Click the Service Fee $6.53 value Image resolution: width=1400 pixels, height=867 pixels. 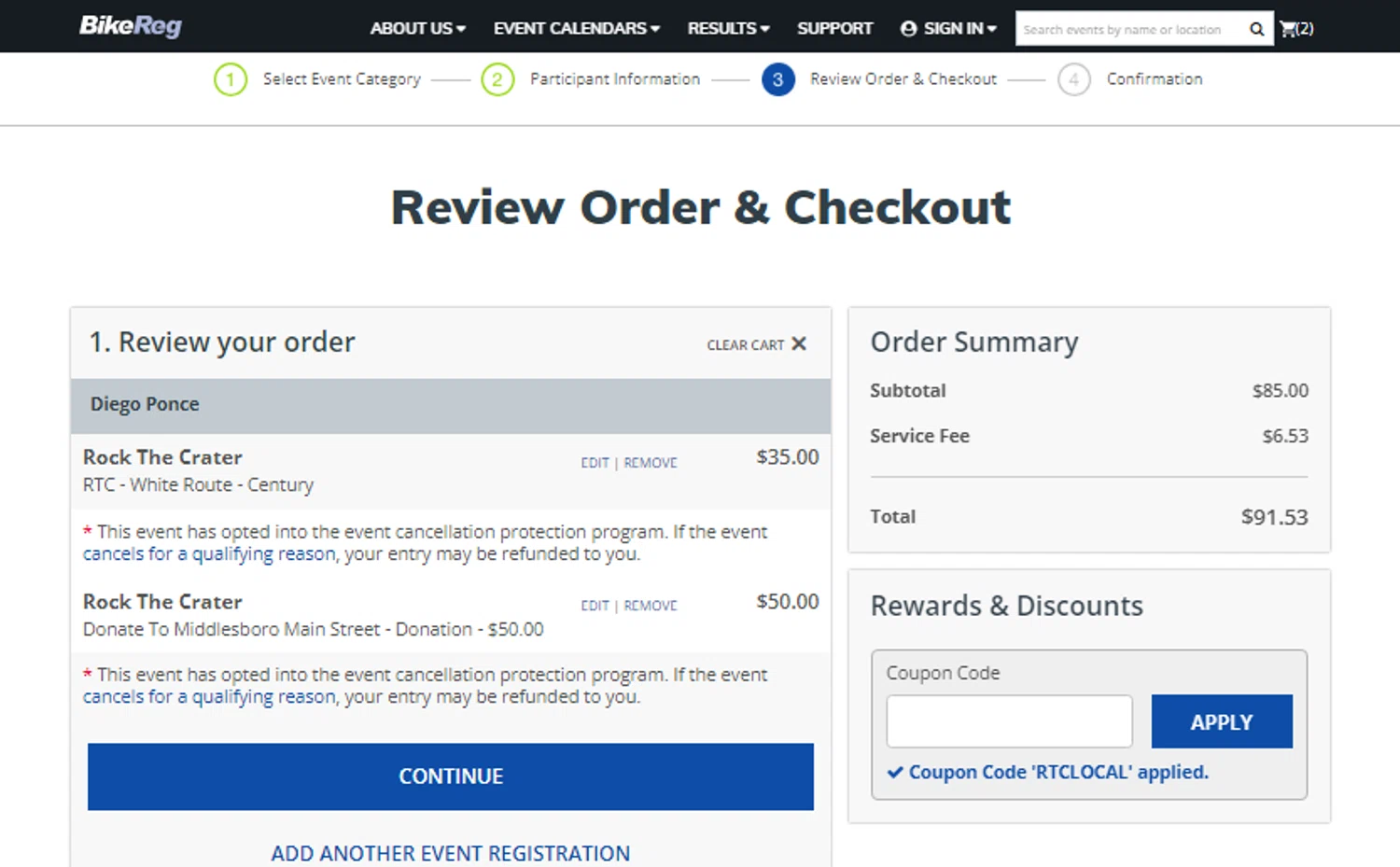point(1285,436)
